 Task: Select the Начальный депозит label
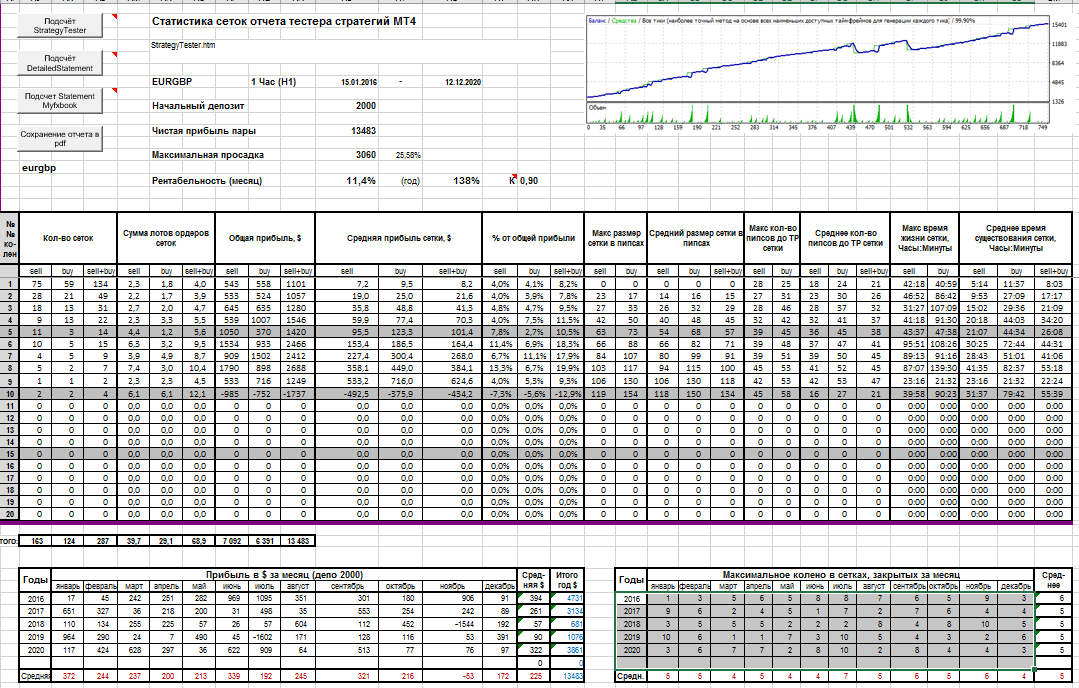point(198,106)
